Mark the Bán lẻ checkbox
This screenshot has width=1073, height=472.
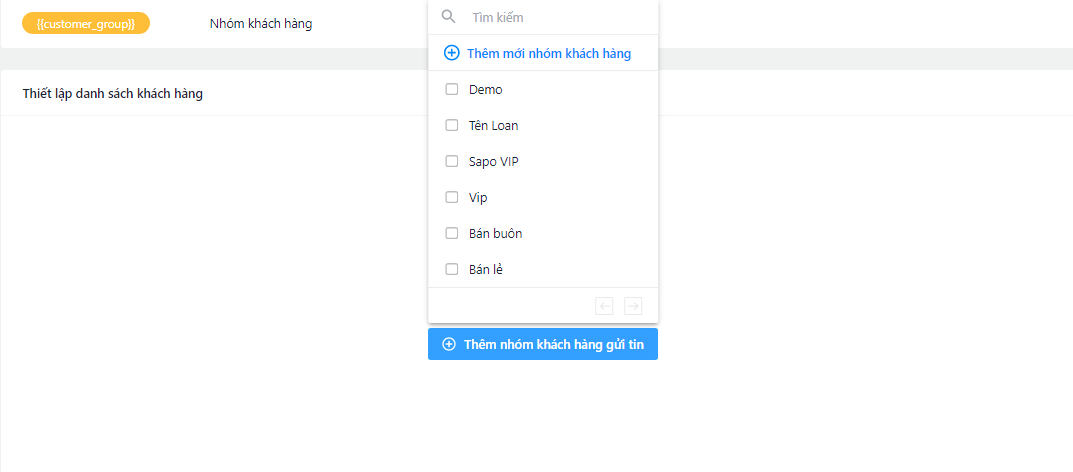tap(452, 269)
